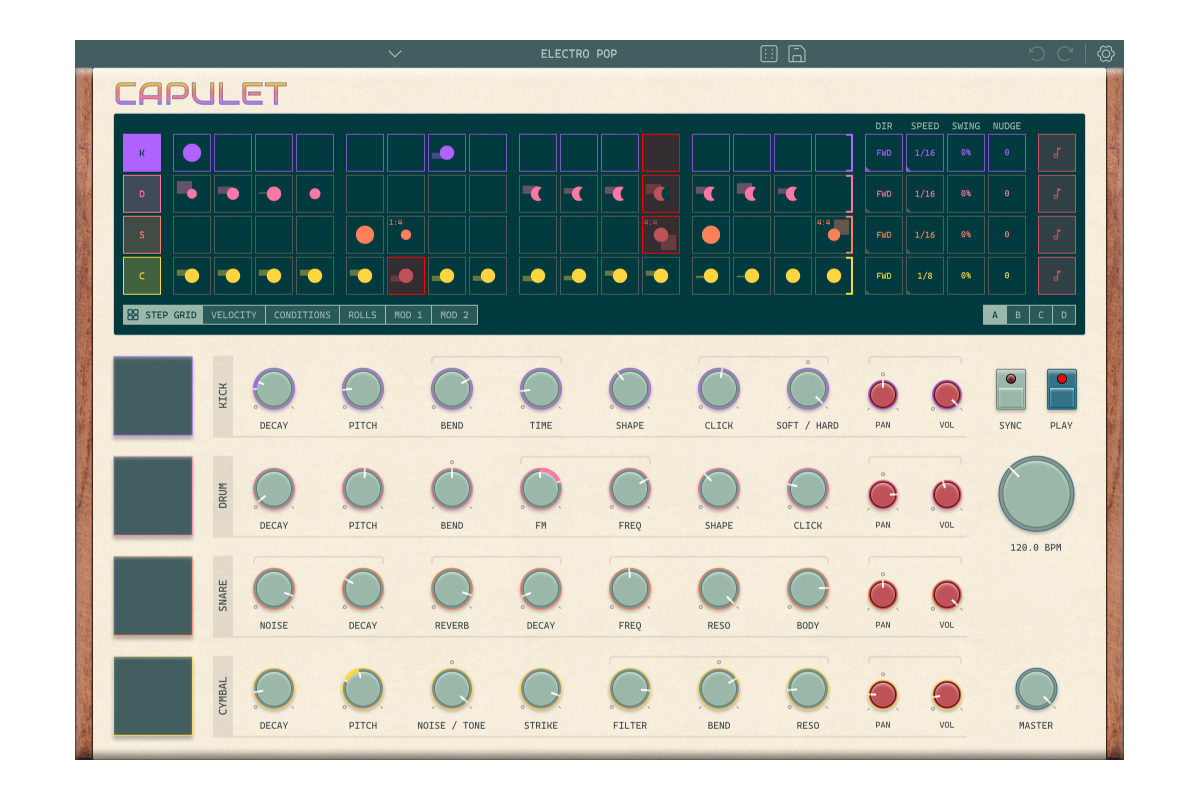Image resolution: width=1200 pixels, height=800 pixels.
Task: Toggle the last step of cymbal row
Action: [x=834, y=276]
